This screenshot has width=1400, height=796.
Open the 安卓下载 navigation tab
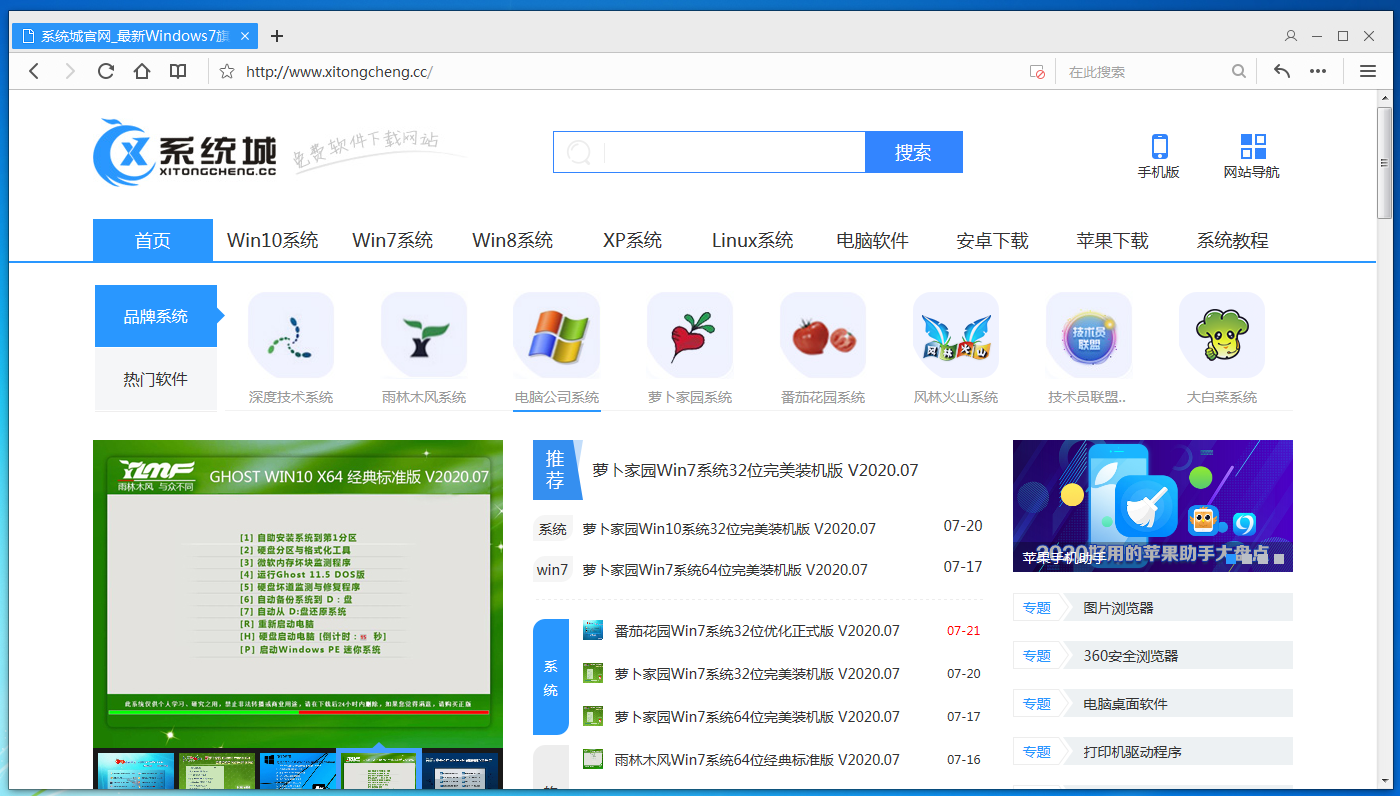coord(993,240)
